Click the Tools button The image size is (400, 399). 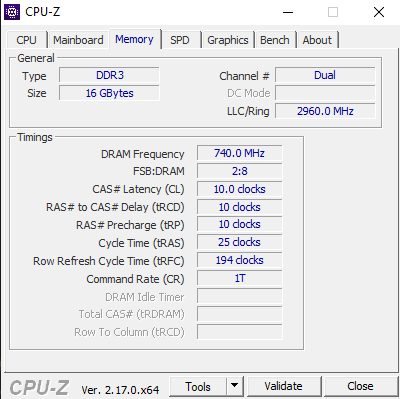pyautogui.click(x=198, y=386)
